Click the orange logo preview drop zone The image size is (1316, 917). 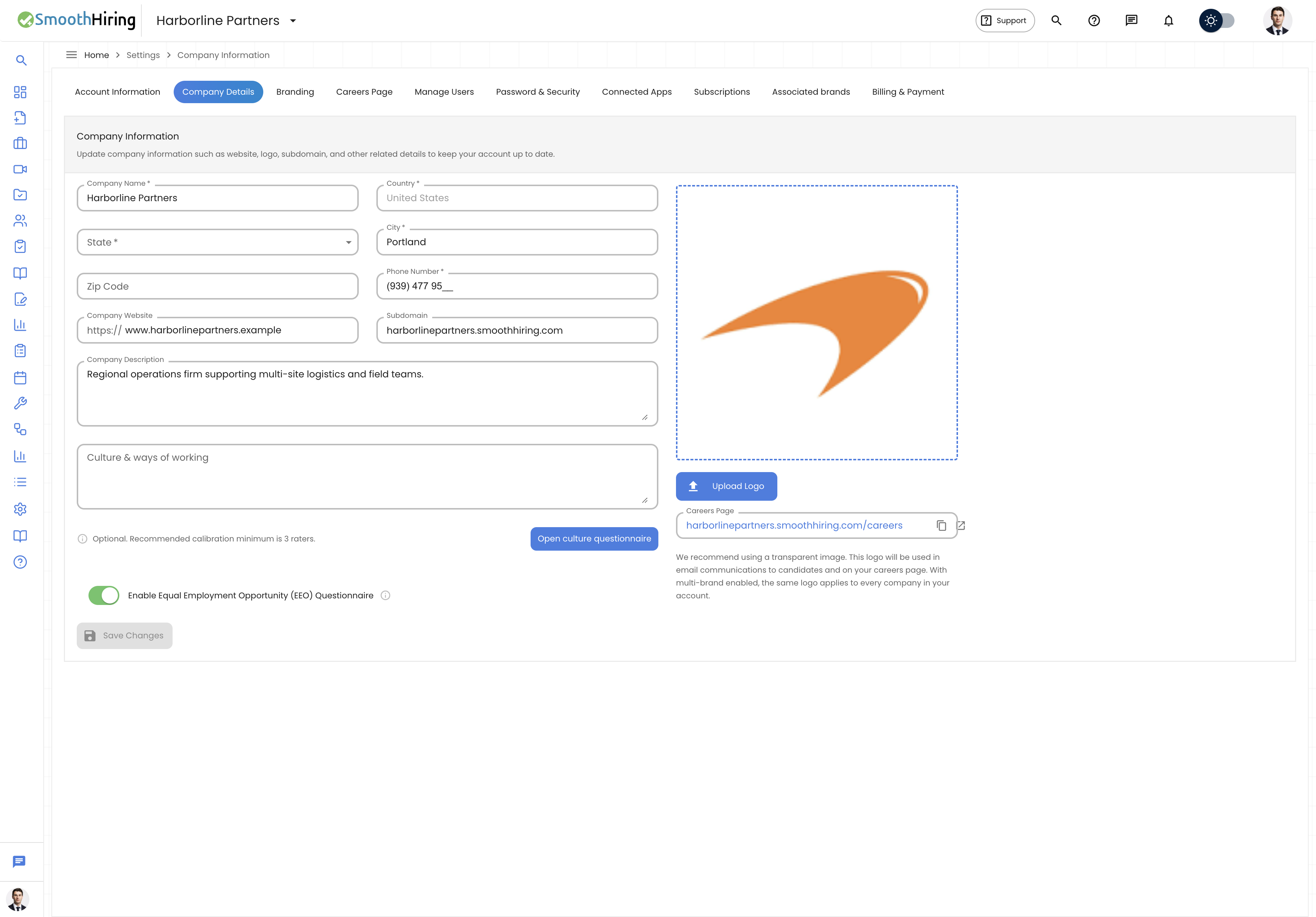817,323
